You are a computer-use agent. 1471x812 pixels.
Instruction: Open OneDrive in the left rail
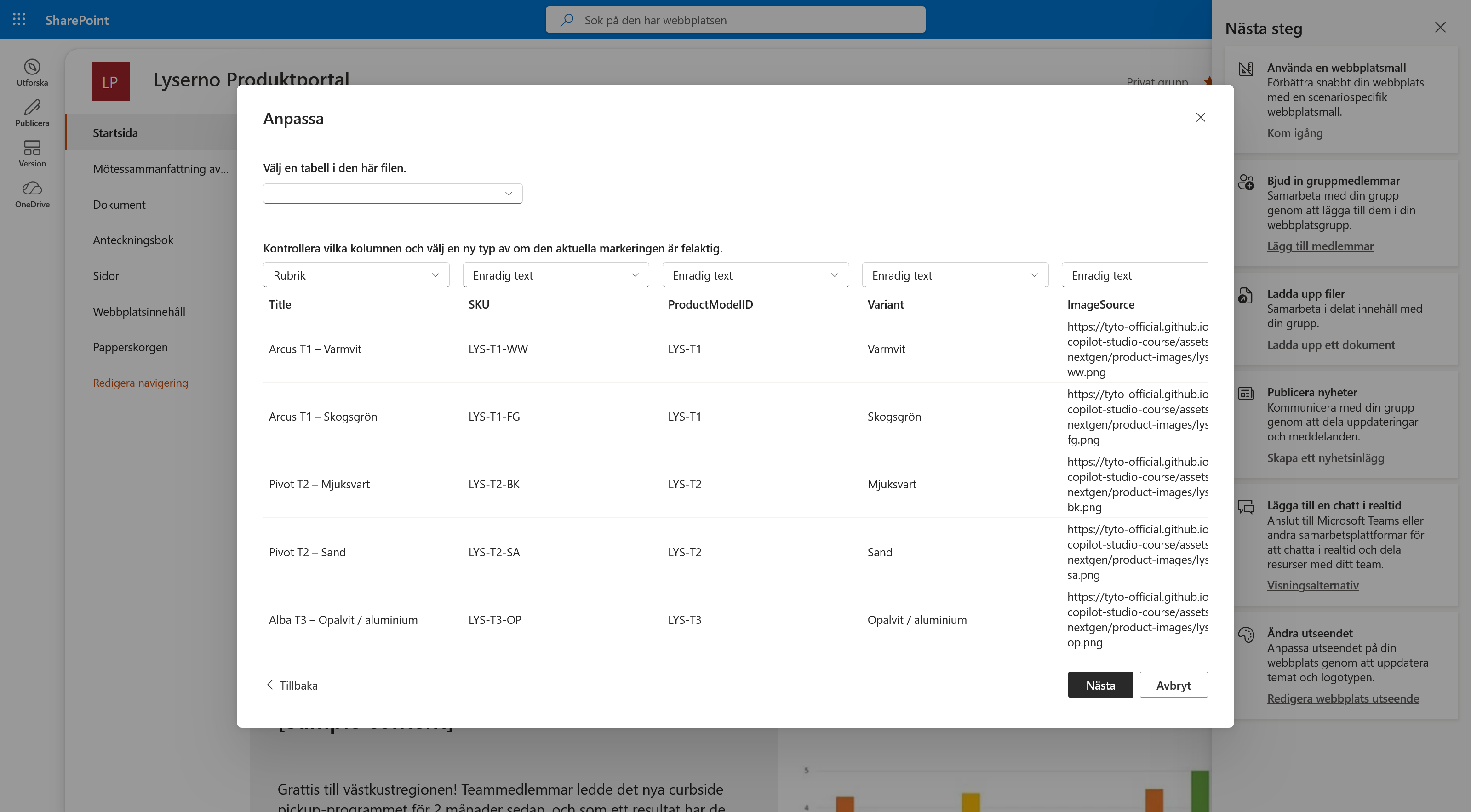(32, 194)
